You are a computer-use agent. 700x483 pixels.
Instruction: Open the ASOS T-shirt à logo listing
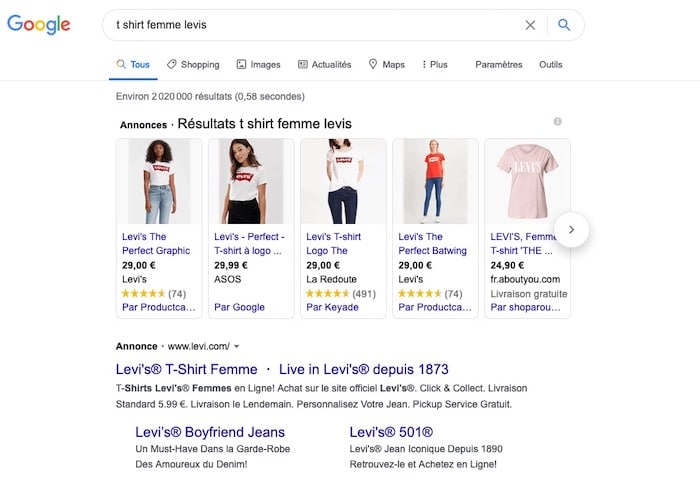(x=251, y=243)
